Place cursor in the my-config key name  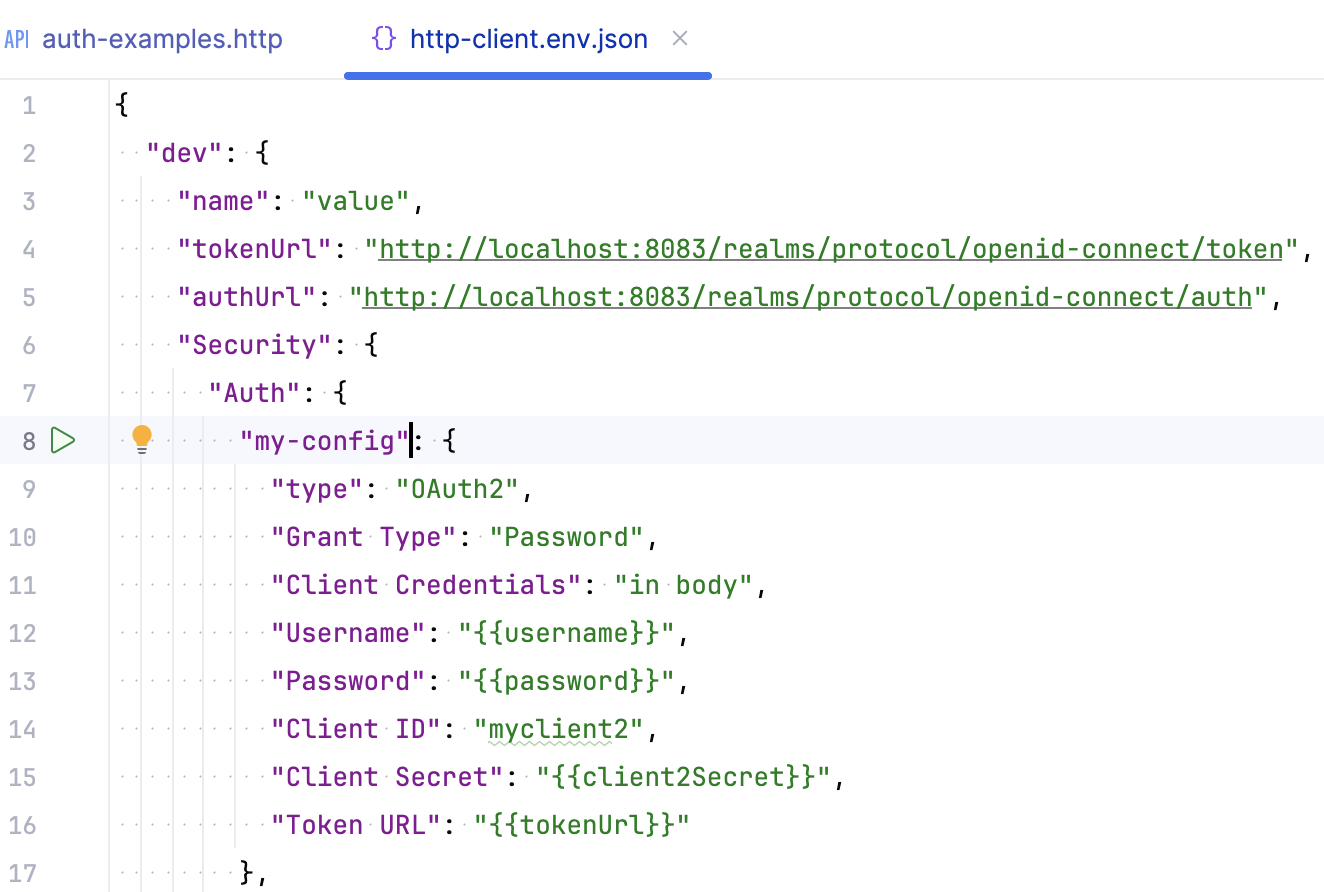[x=322, y=440]
